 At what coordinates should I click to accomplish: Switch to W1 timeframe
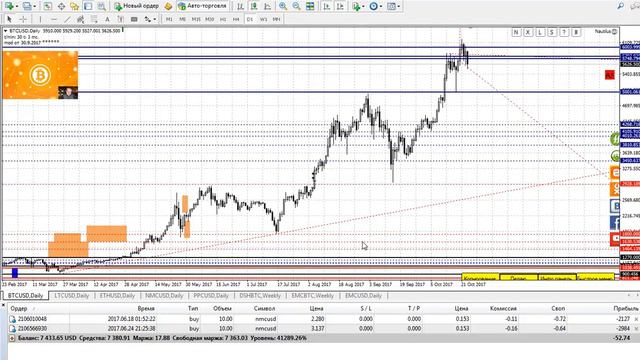[263, 19]
